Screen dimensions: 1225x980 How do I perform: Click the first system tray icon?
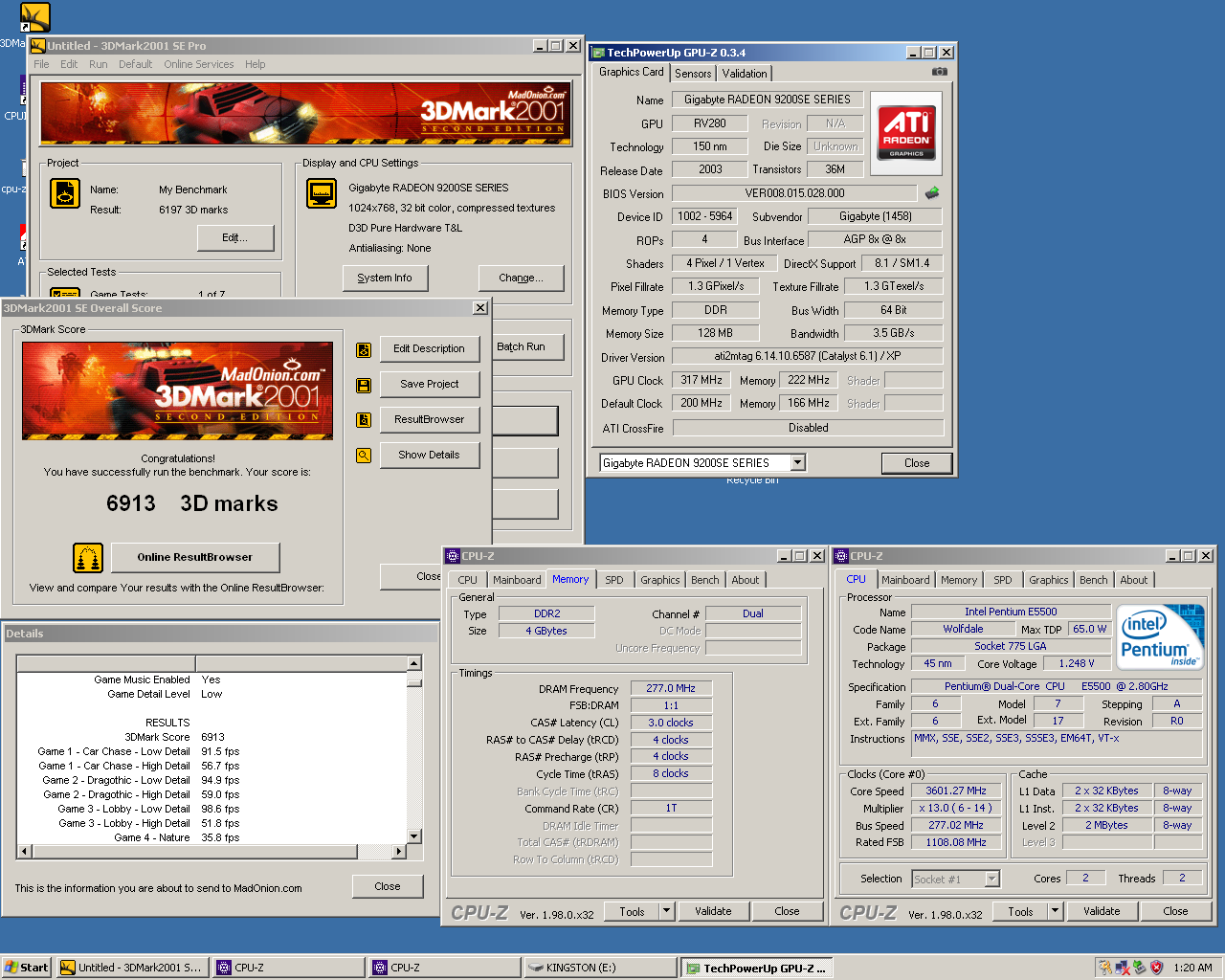tap(1105, 968)
